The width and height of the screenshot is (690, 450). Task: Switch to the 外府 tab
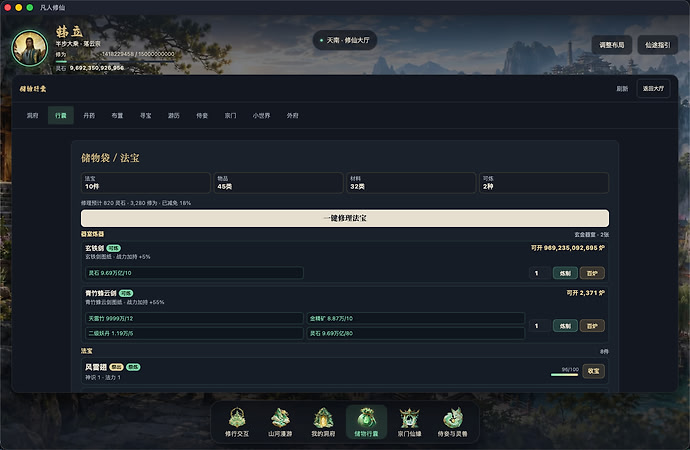pyautogui.click(x=293, y=116)
